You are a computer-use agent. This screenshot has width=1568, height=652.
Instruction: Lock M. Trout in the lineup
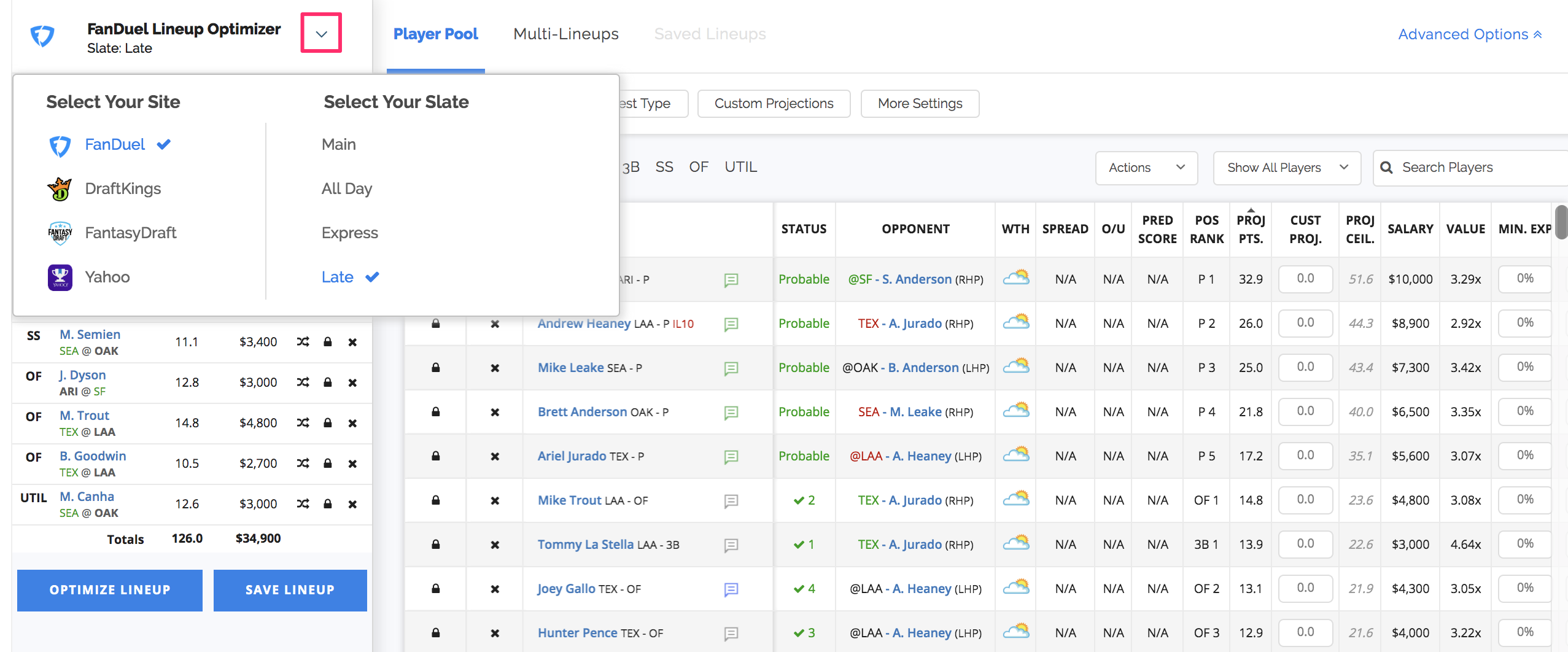click(x=328, y=423)
